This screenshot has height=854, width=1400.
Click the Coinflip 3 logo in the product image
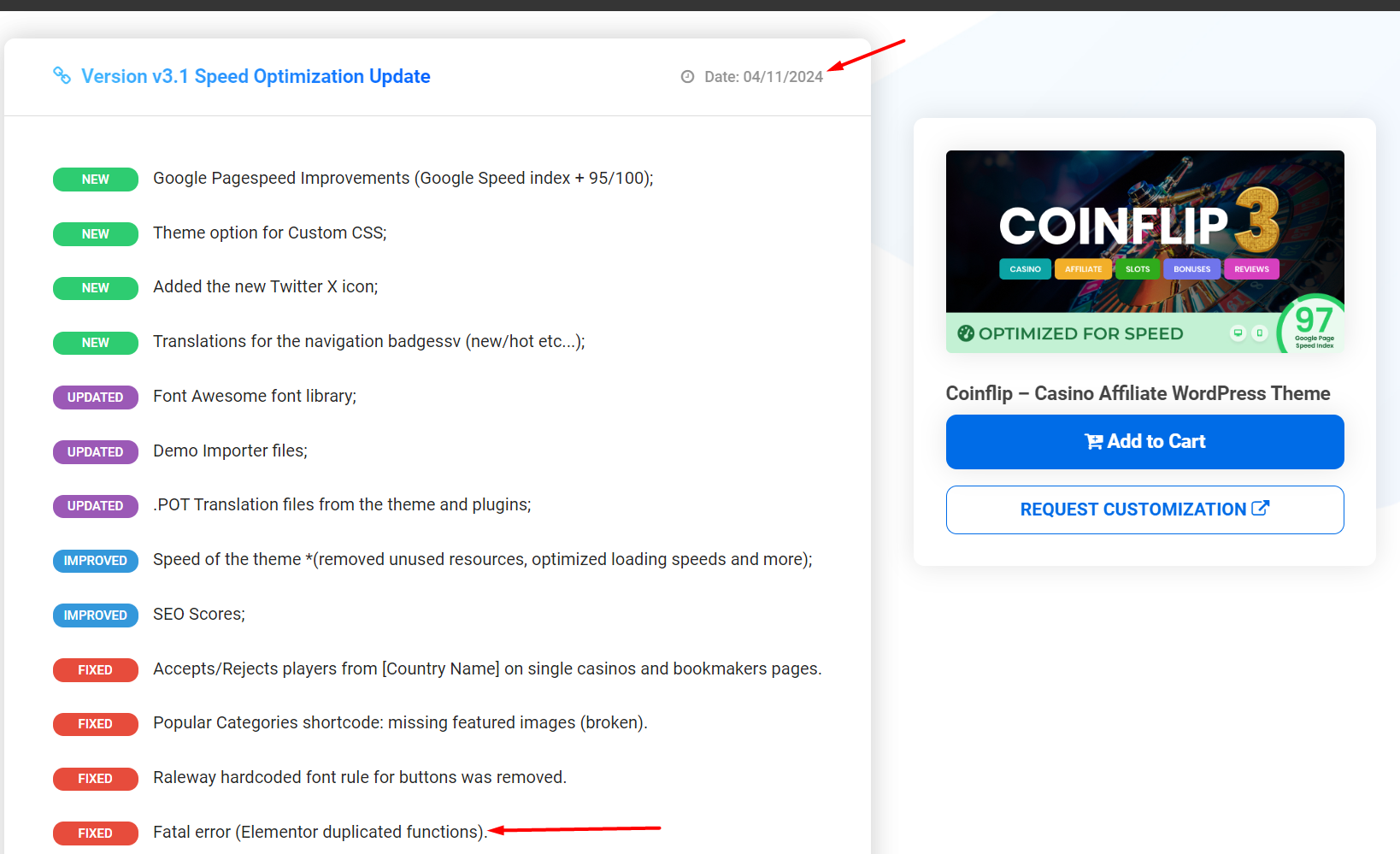pyautogui.click(x=1138, y=224)
